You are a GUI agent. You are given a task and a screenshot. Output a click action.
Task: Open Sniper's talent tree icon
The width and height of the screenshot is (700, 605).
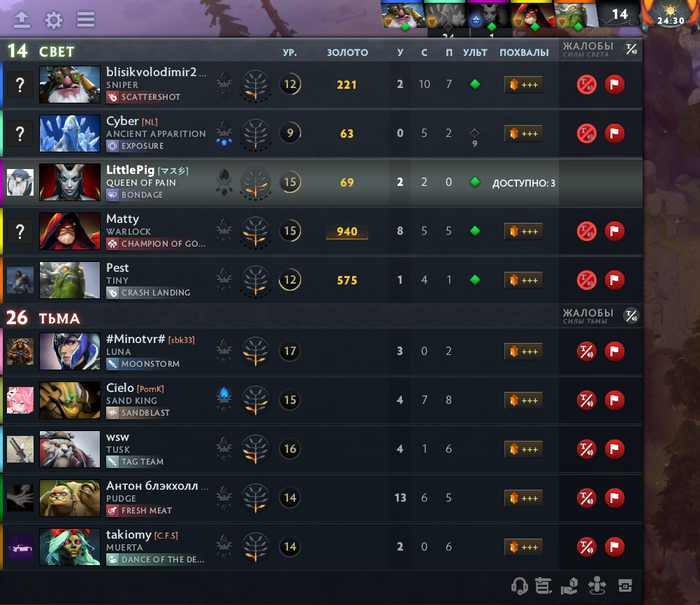click(x=255, y=85)
